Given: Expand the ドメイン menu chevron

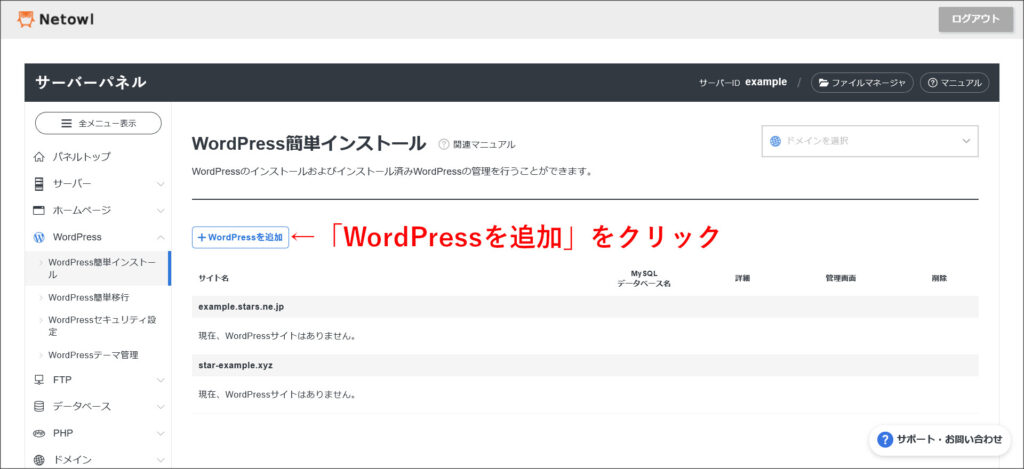Looking at the screenshot, I should coord(161,460).
